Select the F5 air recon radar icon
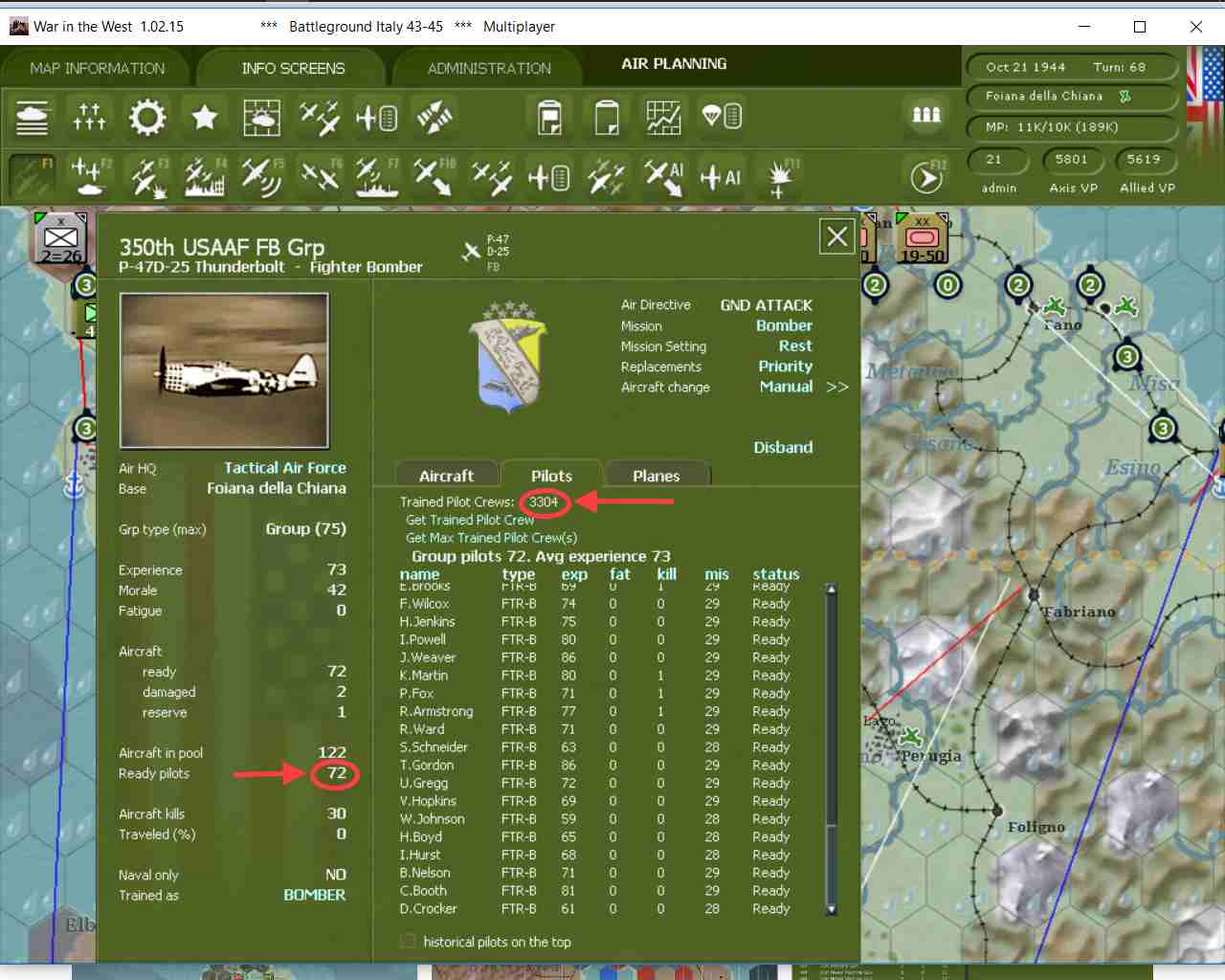The image size is (1225, 980). point(261,176)
